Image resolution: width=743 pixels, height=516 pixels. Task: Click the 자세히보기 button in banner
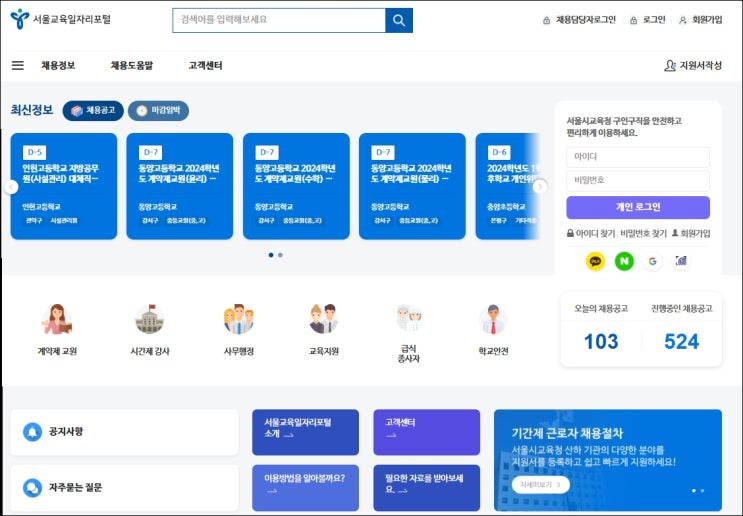[x=541, y=485]
